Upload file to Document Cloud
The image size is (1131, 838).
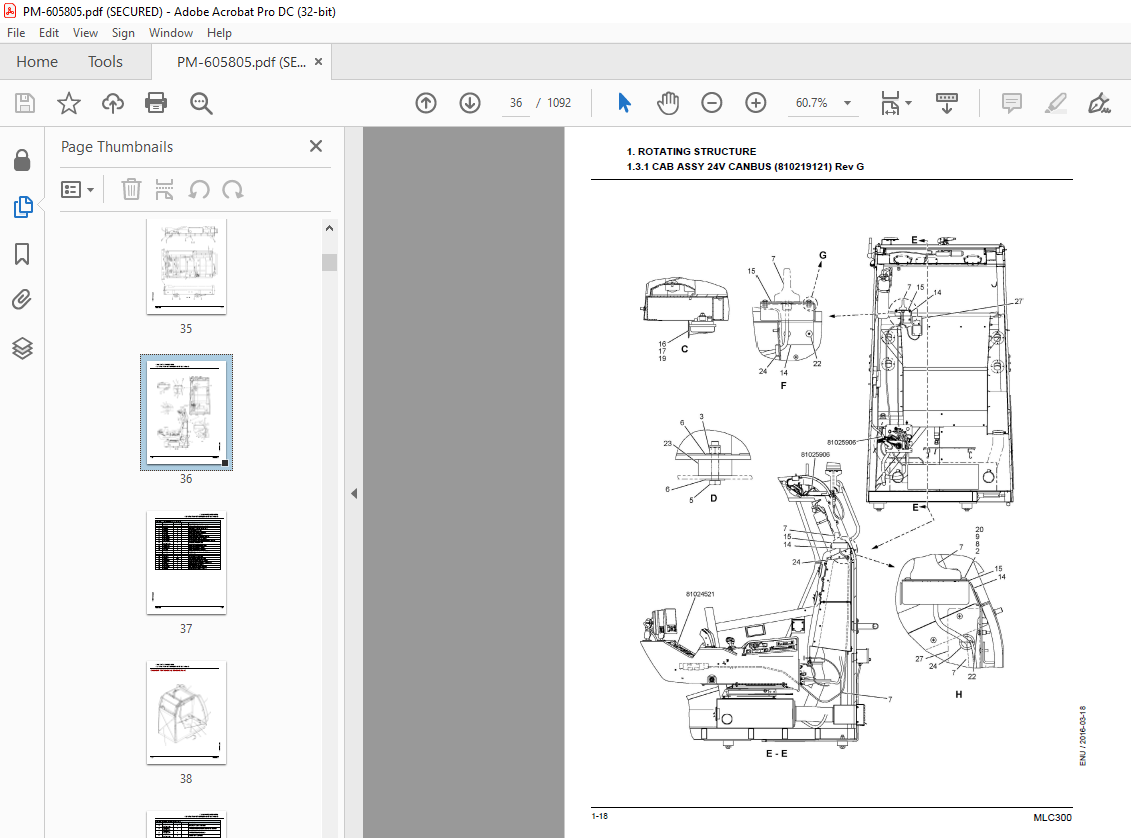(x=113, y=103)
